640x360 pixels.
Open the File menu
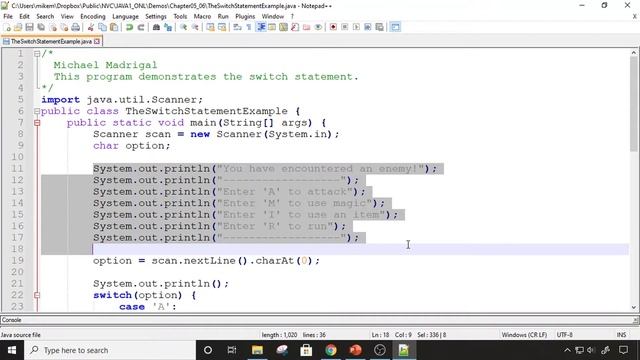coord(8,16)
